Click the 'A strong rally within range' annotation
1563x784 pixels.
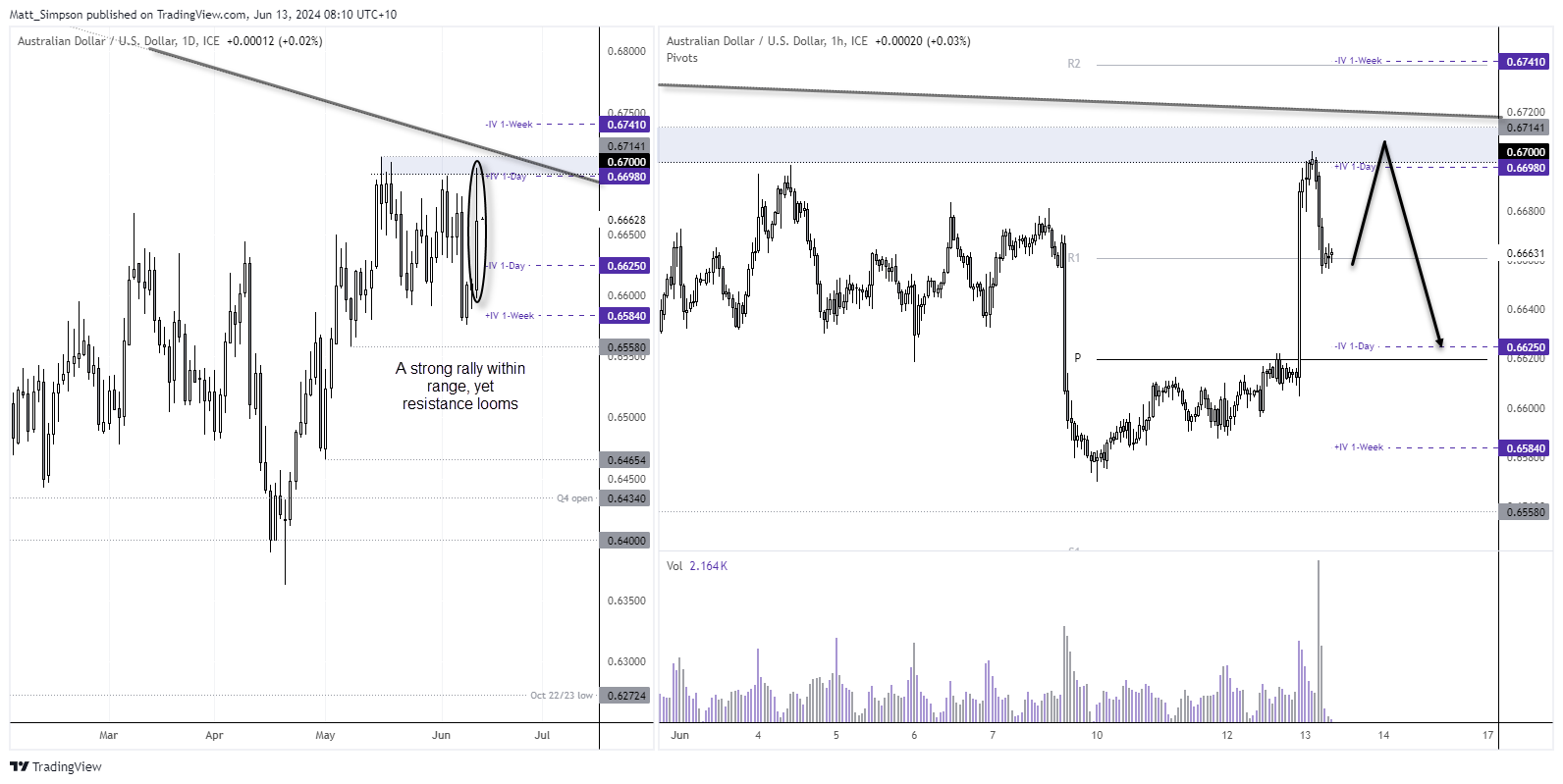460,386
